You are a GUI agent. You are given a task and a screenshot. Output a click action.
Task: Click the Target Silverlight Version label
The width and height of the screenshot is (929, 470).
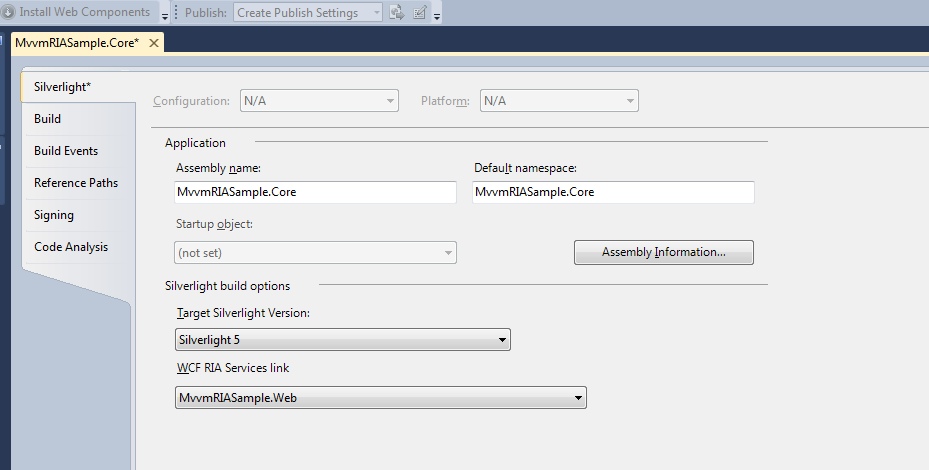point(243,313)
